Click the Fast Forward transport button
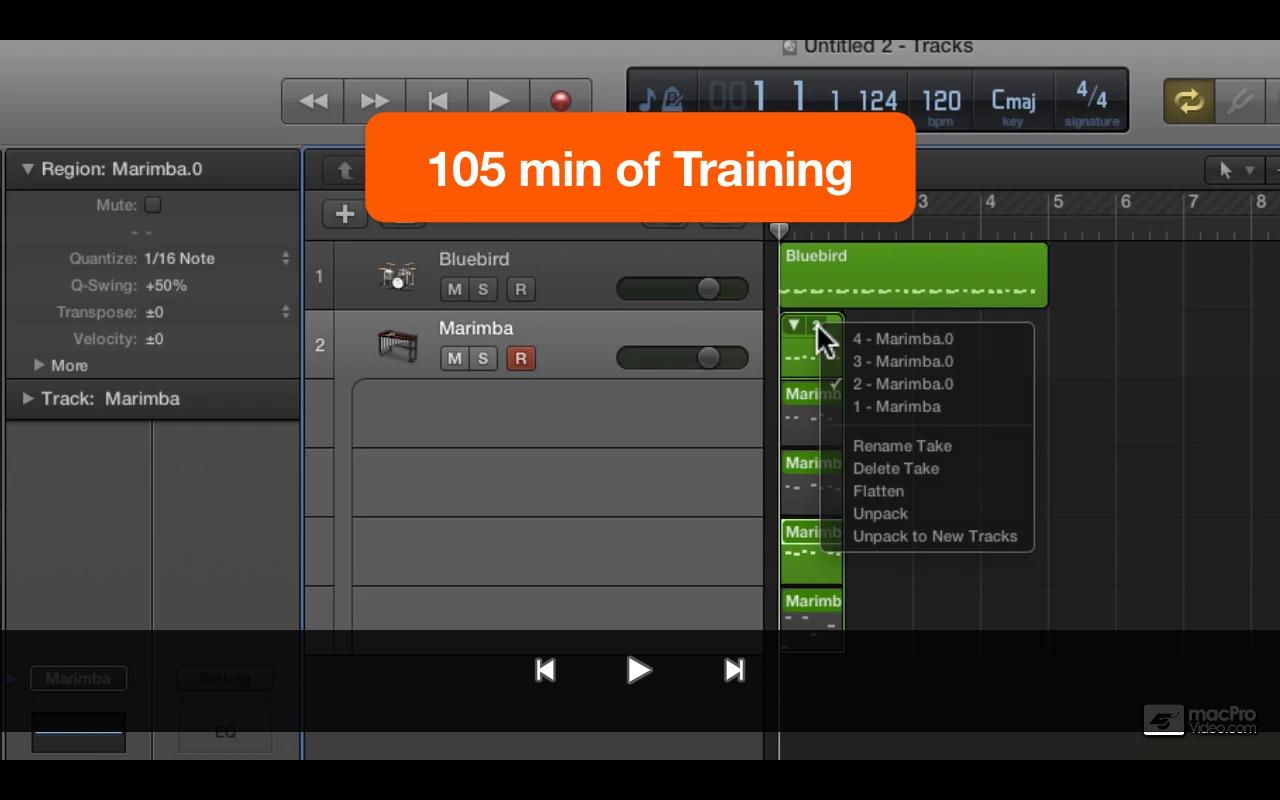The width and height of the screenshot is (1280, 800). coord(375,101)
